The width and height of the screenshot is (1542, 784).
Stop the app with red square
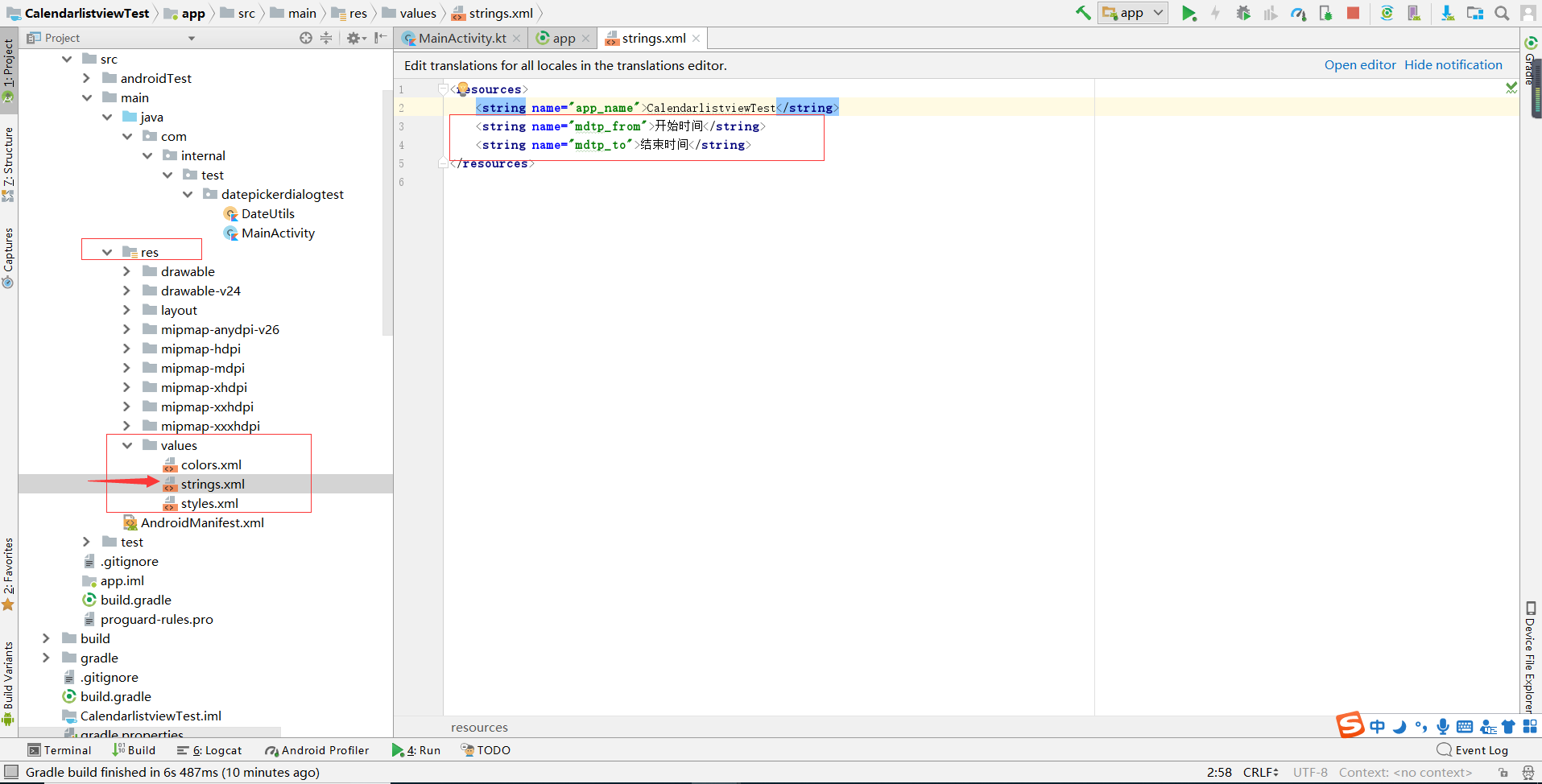pos(1353,13)
